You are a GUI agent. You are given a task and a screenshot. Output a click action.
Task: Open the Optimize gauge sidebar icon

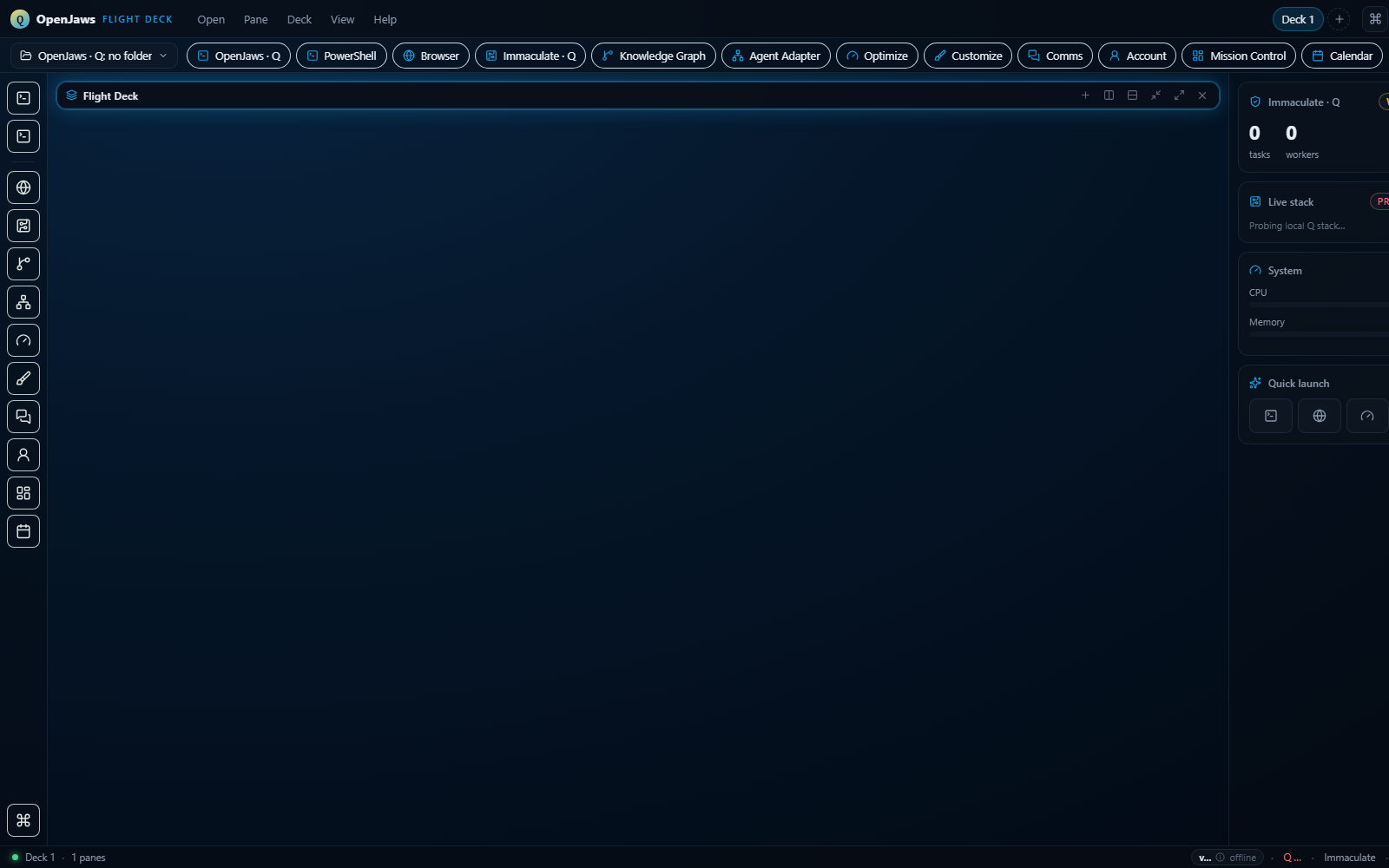click(x=23, y=340)
